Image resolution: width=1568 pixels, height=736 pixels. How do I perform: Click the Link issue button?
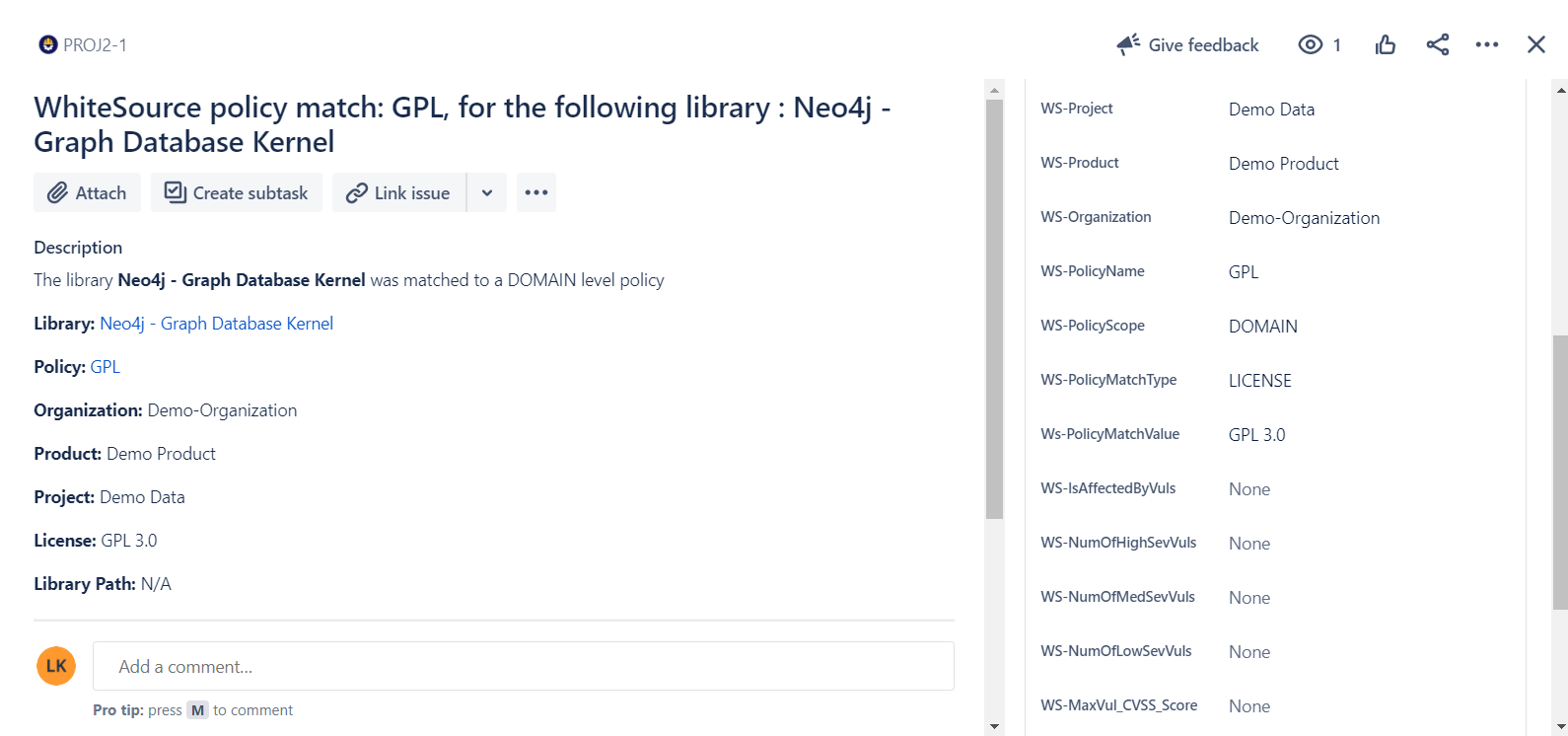[x=398, y=192]
